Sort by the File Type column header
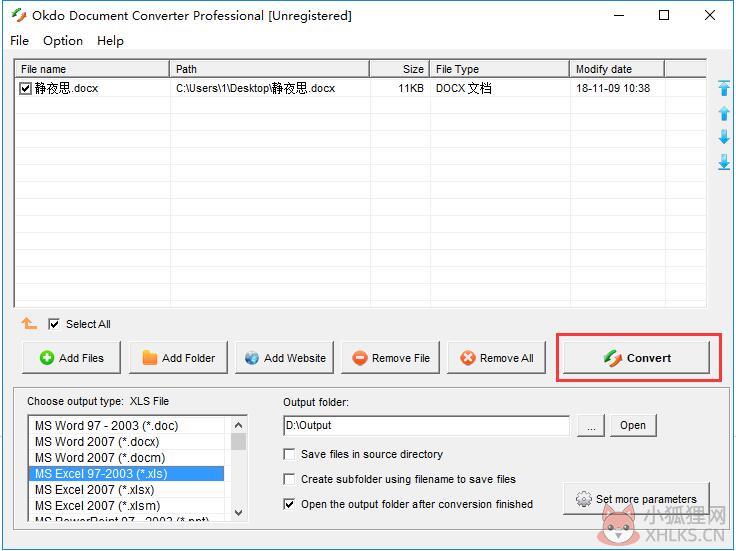736x551 pixels. tap(499, 69)
